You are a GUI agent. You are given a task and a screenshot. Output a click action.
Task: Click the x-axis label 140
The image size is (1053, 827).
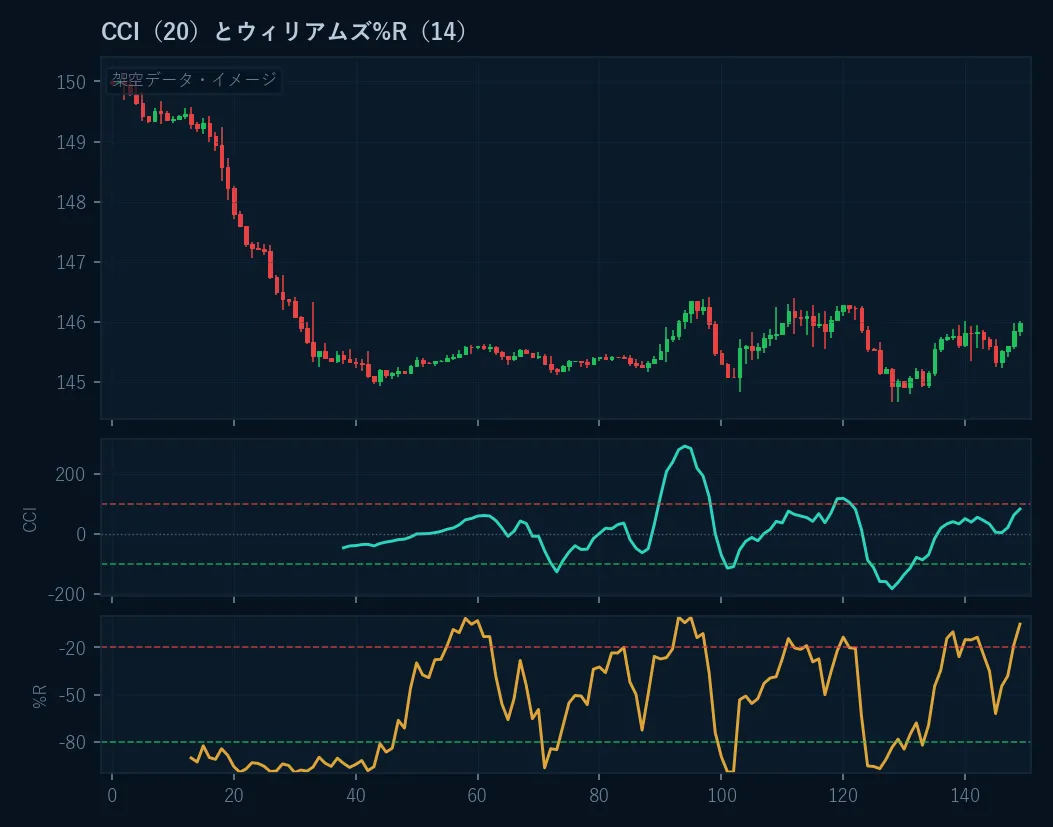[965, 795]
